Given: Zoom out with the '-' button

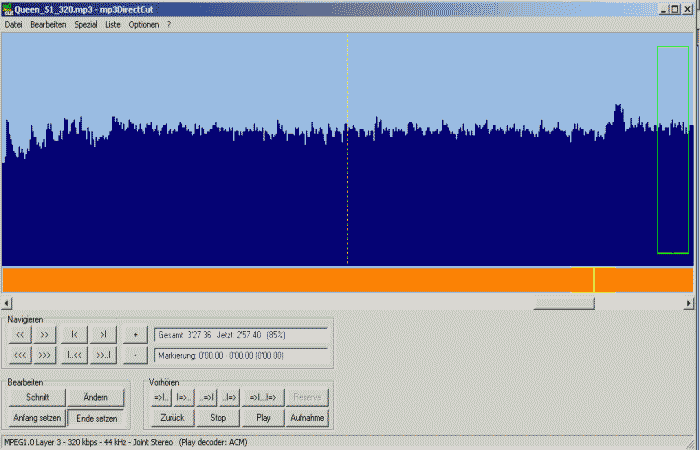Looking at the screenshot, I should 135,355.
